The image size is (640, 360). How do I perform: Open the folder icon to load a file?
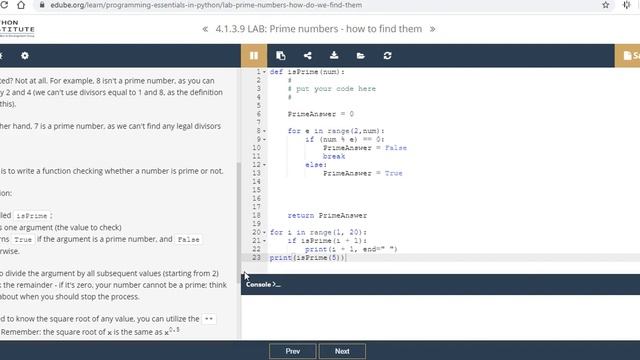tap(360, 56)
